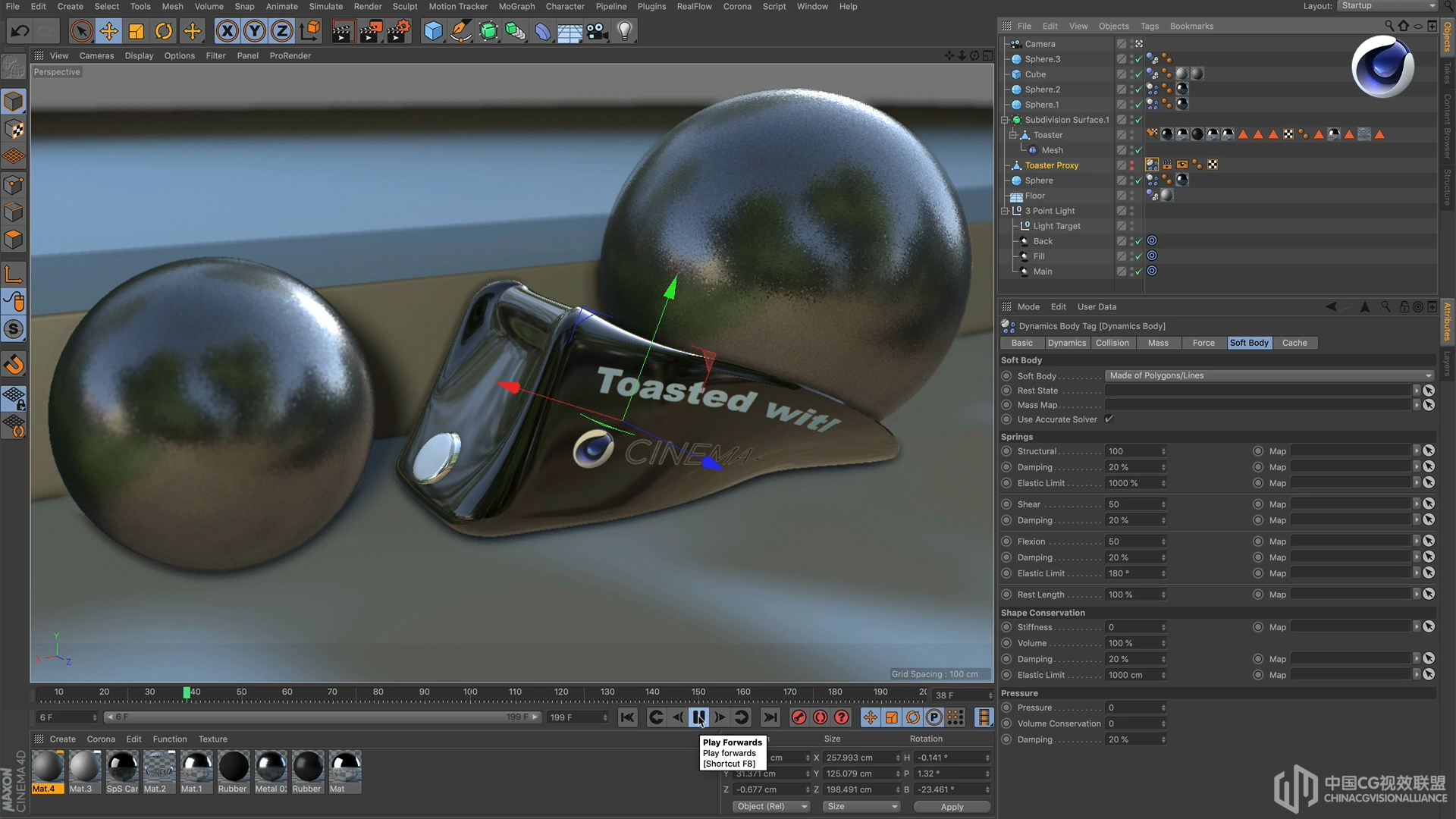Click the Undo arrow icon

(x=20, y=31)
